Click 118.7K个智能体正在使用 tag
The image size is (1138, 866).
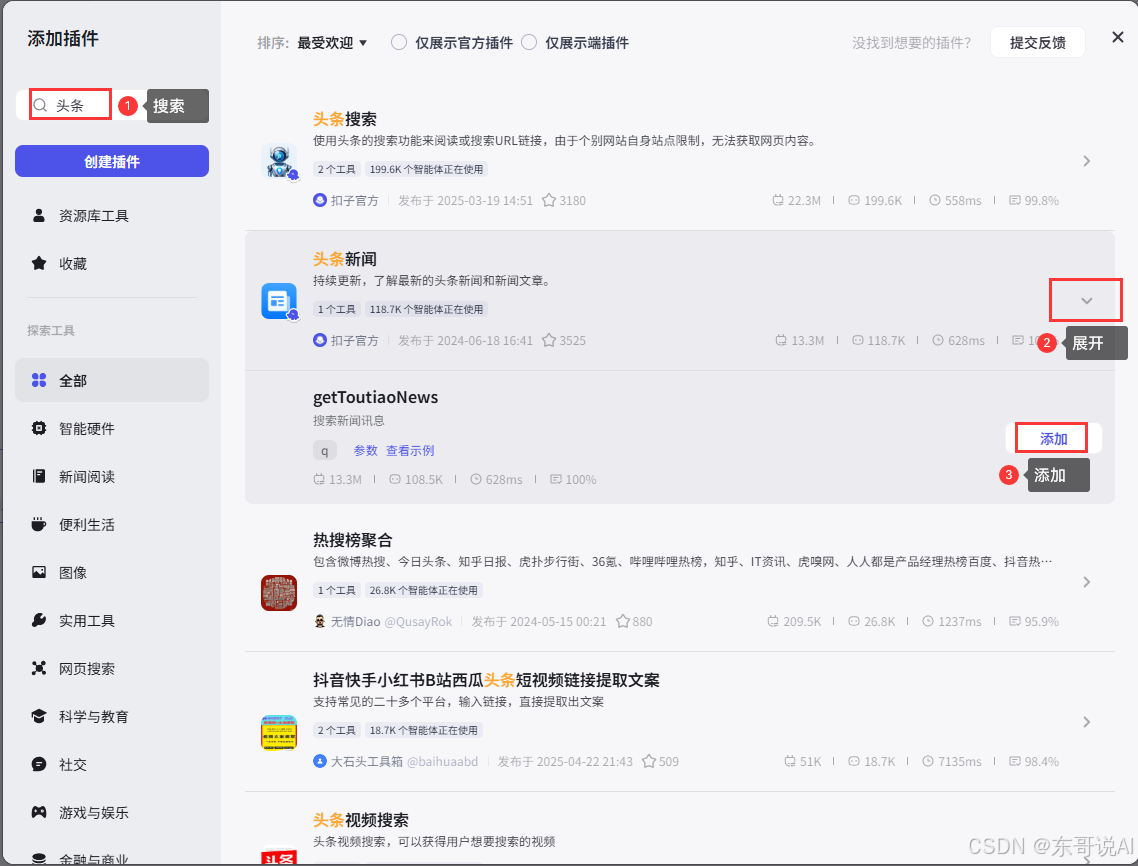pyautogui.click(x=426, y=309)
